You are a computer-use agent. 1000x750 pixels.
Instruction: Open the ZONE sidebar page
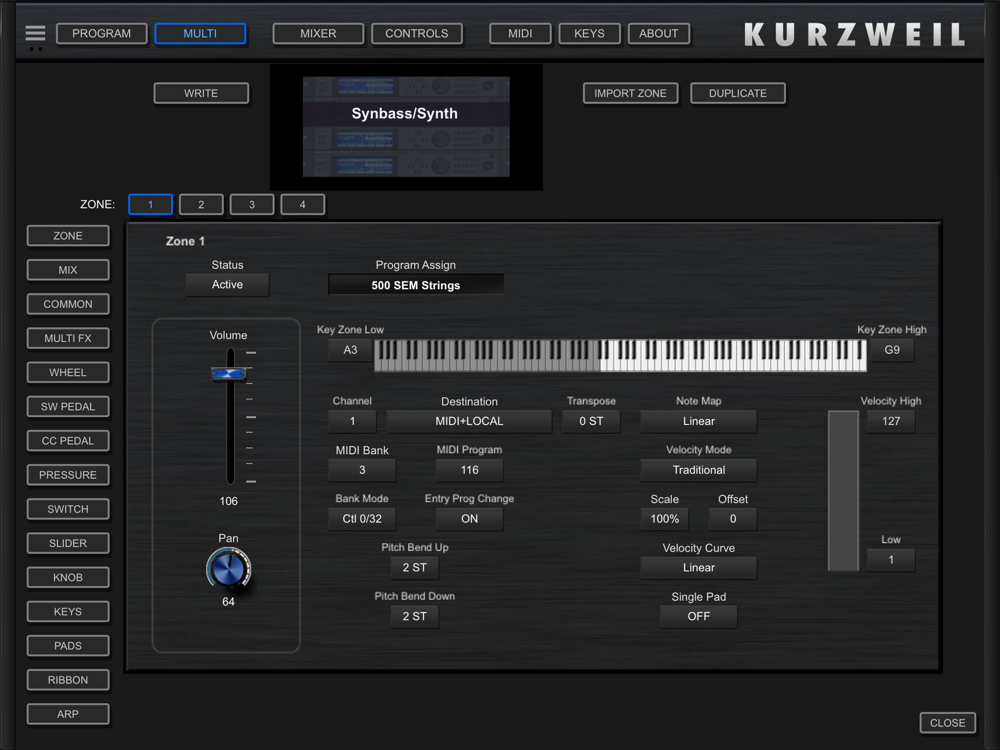pyautogui.click(x=68, y=235)
